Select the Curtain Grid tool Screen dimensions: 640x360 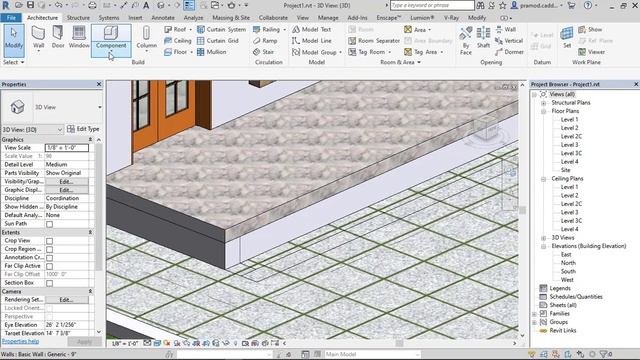point(218,40)
